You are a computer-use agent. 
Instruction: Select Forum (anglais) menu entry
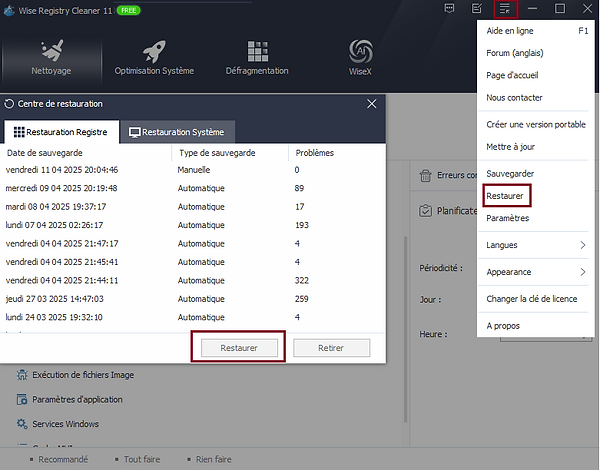[x=535, y=53]
